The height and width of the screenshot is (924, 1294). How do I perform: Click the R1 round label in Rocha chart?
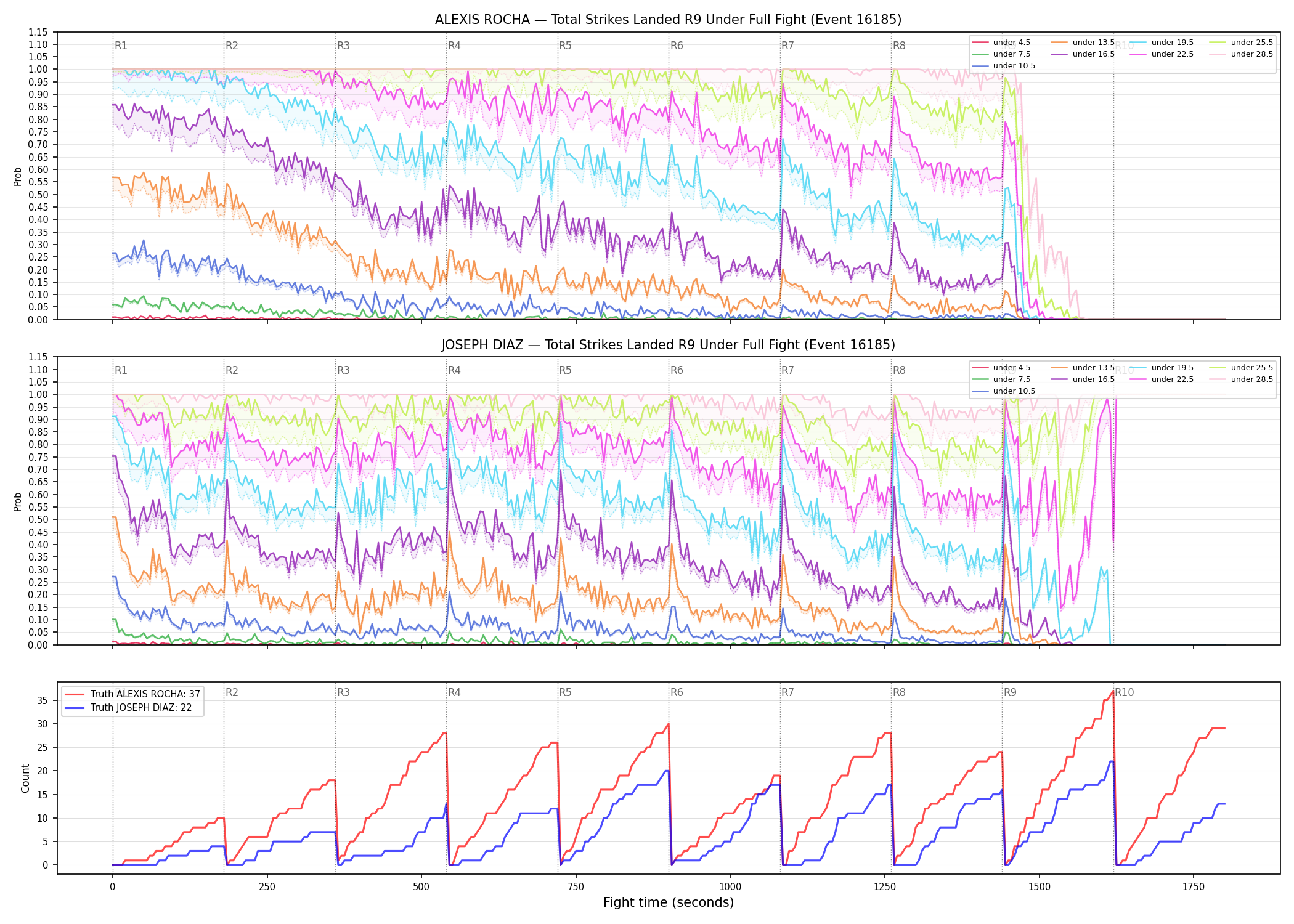tap(121, 46)
